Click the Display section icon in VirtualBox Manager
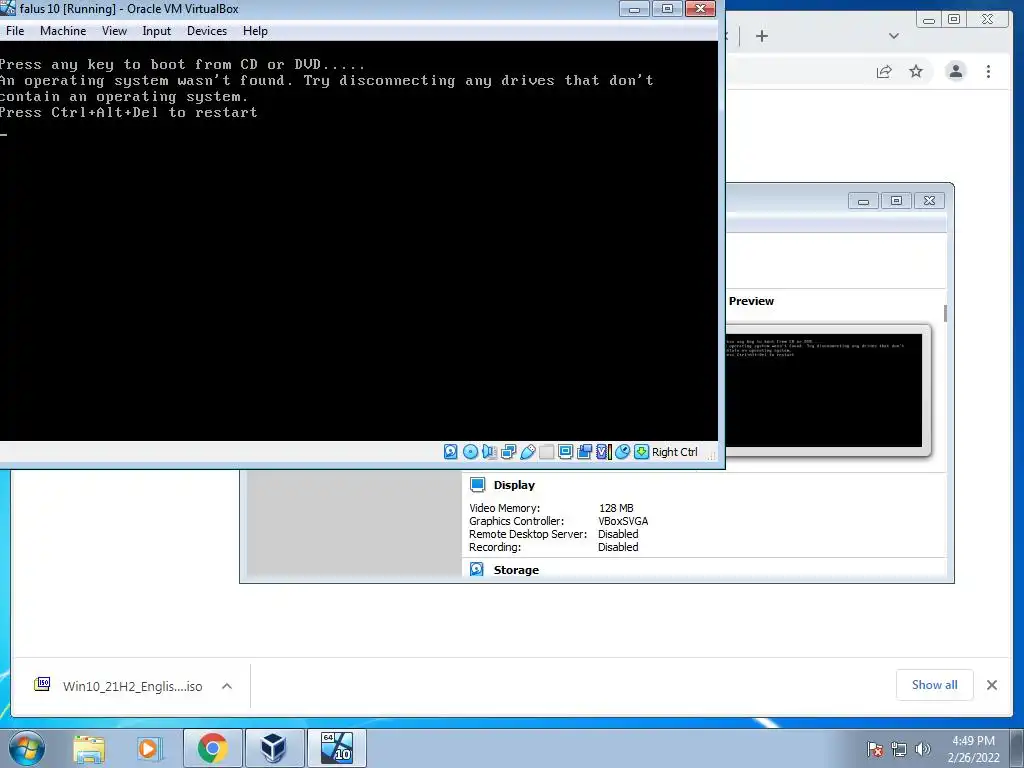 point(477,485)
